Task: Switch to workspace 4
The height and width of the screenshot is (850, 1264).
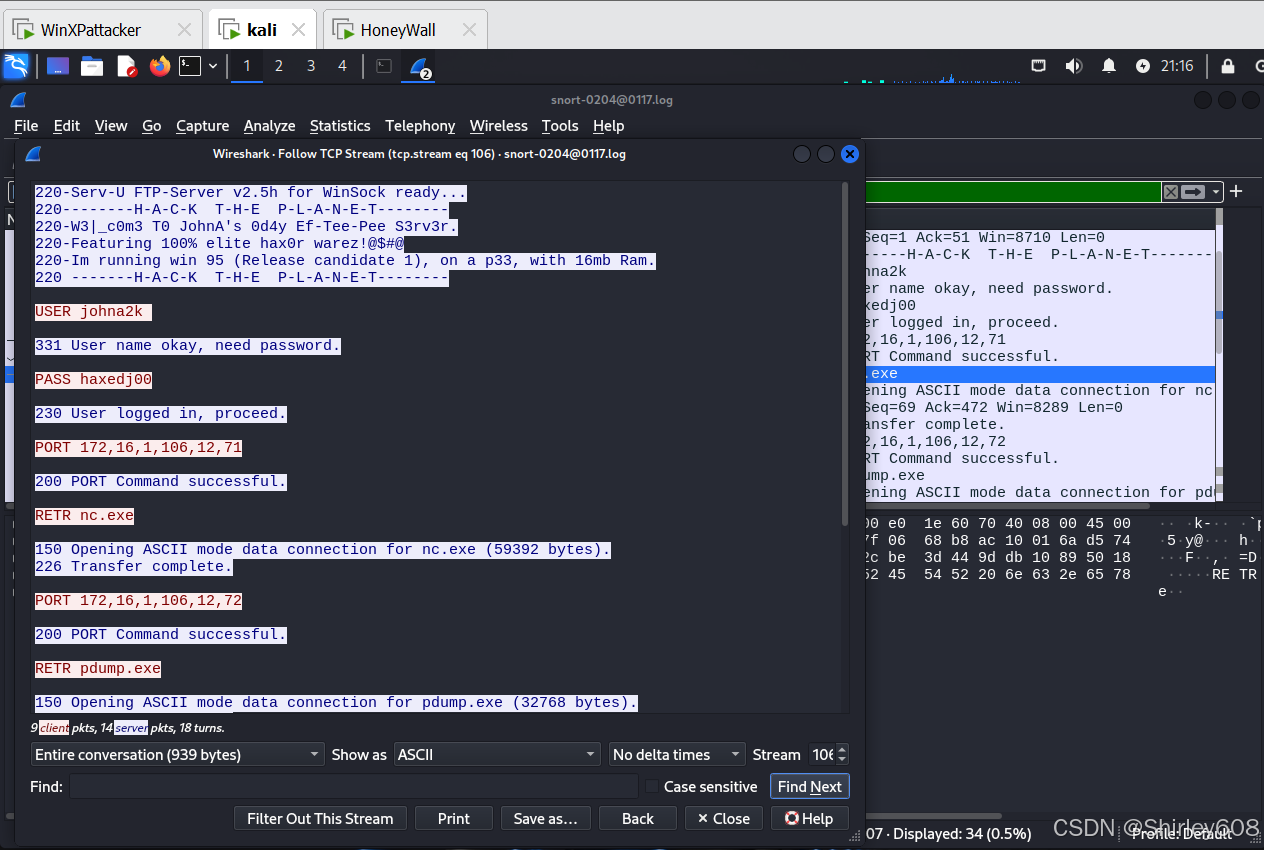Action: [342, 66]
